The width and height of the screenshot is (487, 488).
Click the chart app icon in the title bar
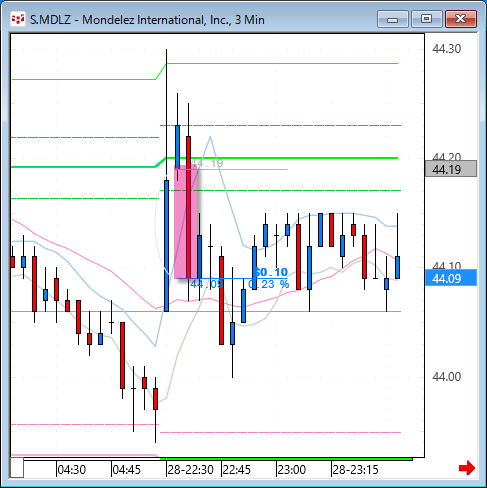pos(18,19)
